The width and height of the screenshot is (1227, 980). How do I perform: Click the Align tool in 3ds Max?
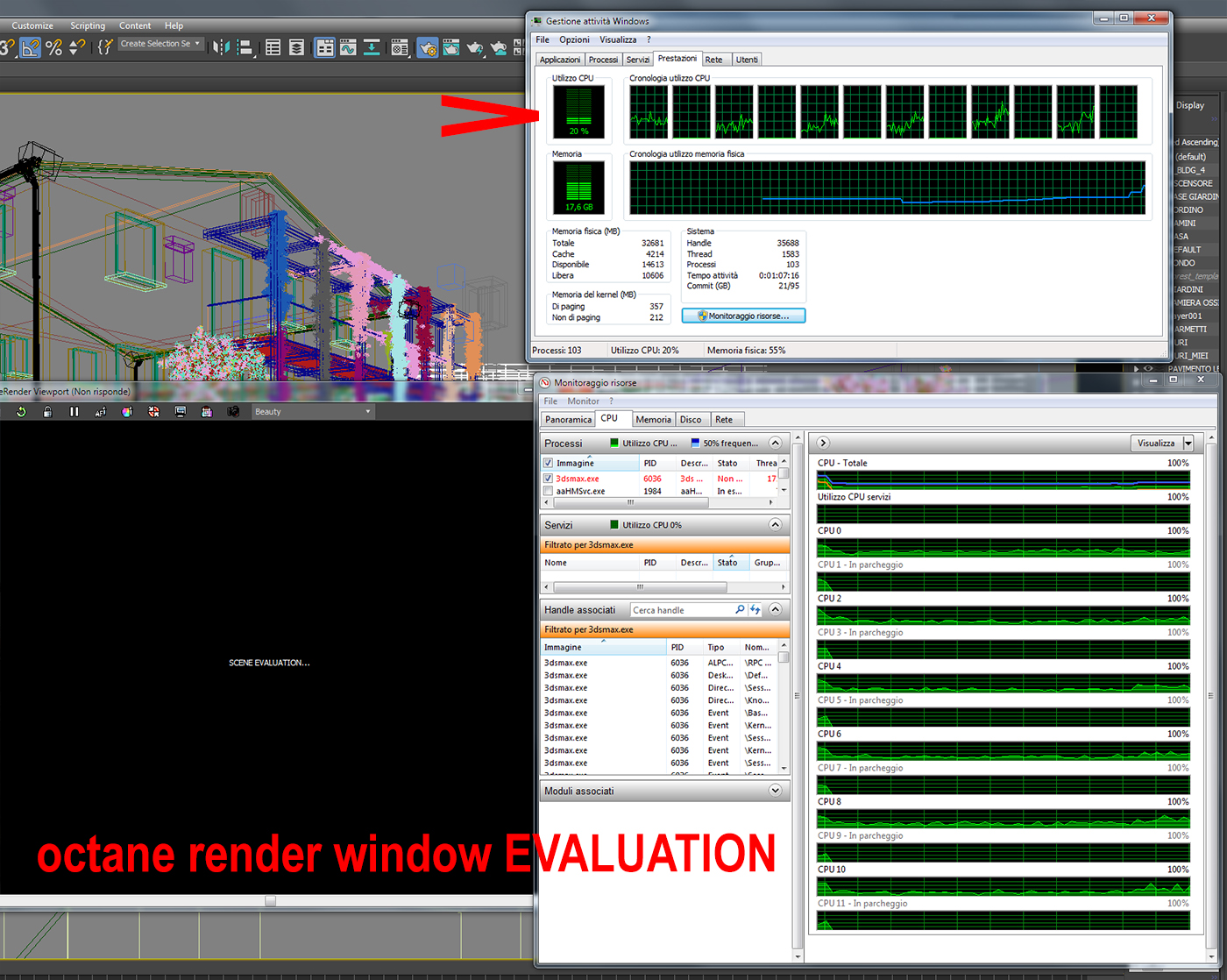coord(245,47)
